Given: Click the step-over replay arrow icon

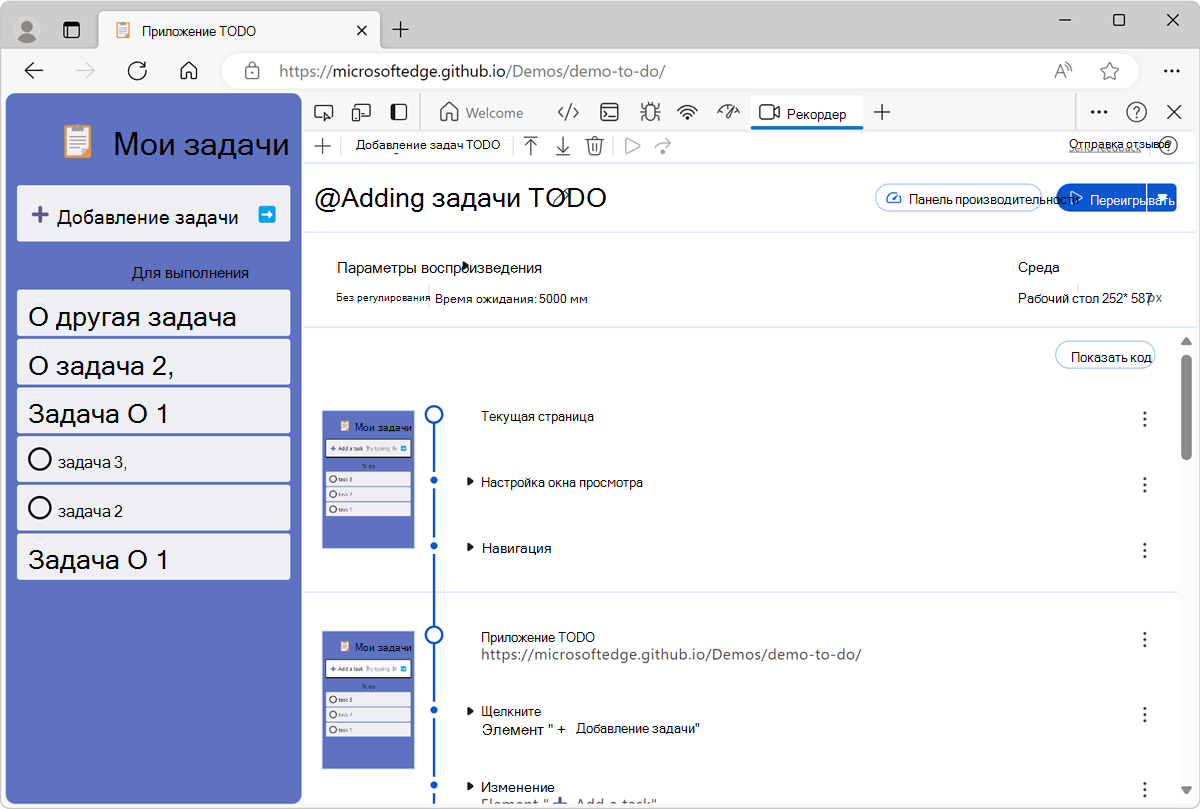Looking at the screenshot, I should (x=662, y=146).
